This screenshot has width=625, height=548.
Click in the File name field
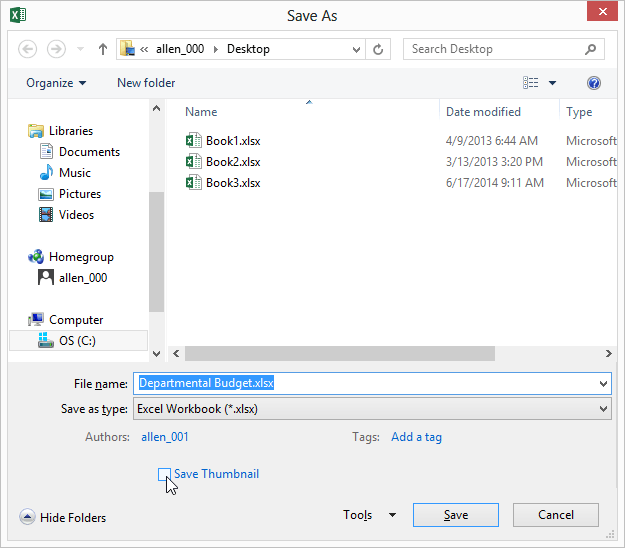[x=372, y=383]
